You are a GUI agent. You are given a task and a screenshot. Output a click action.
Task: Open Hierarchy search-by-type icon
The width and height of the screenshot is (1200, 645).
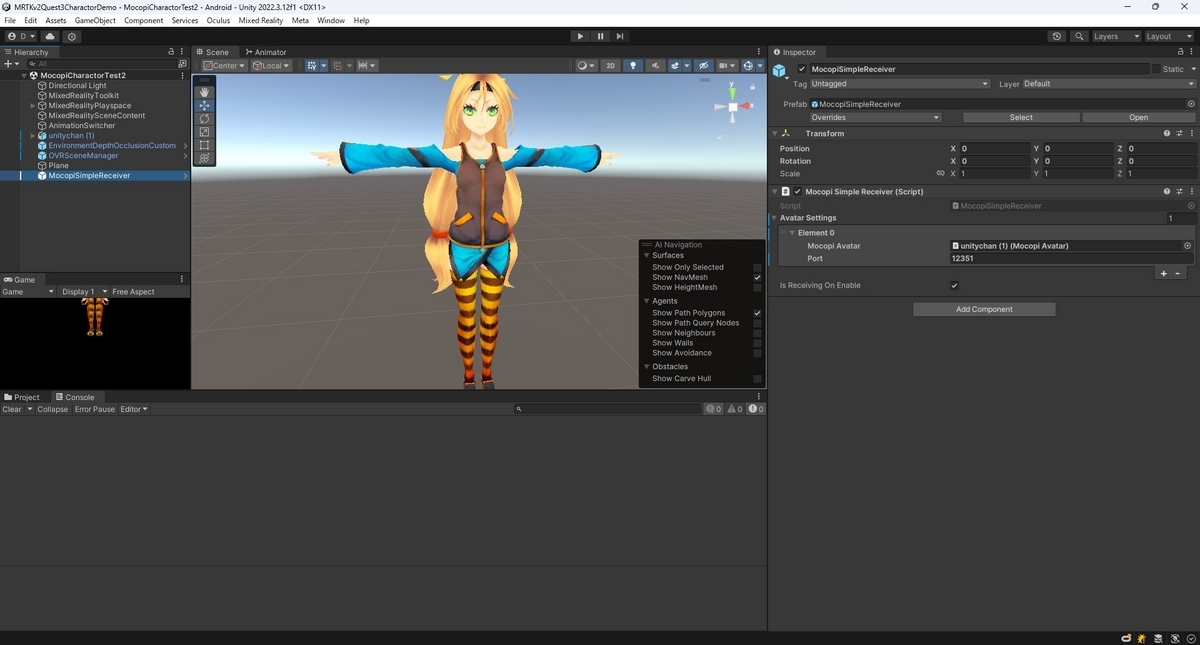click(182, 63)
